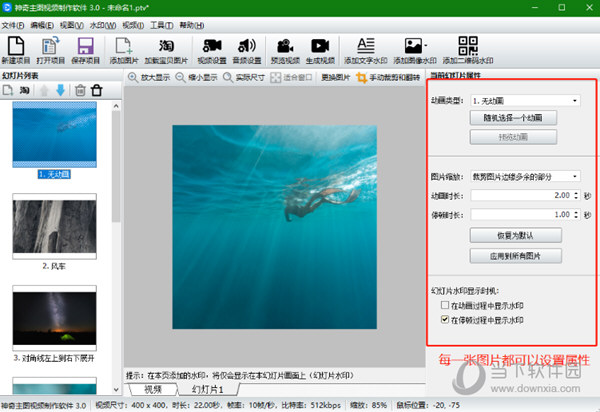Click status bar text 缩放: 85%

coord(368,405)
